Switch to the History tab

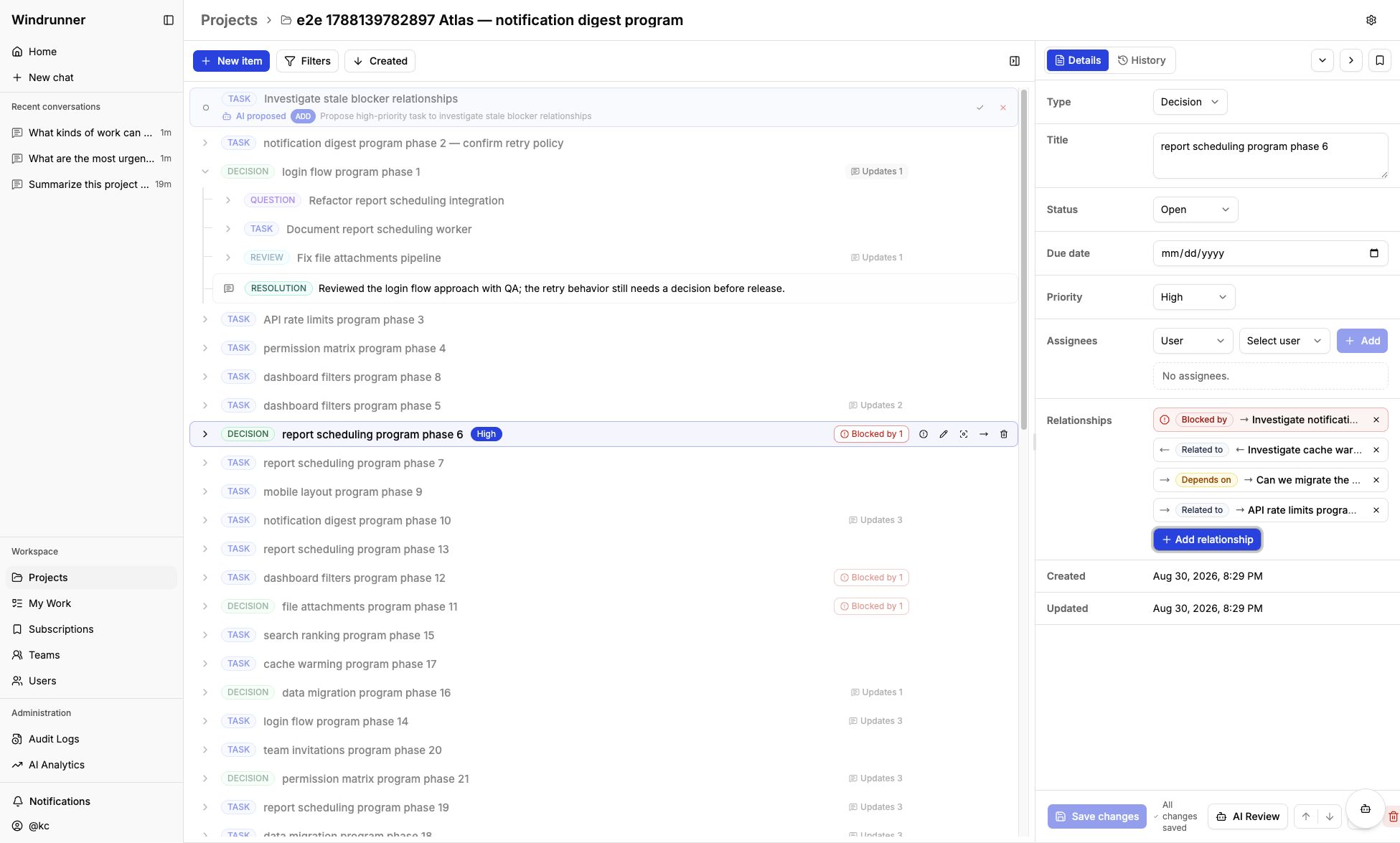pyautogui.click(x=1142, y=60)
